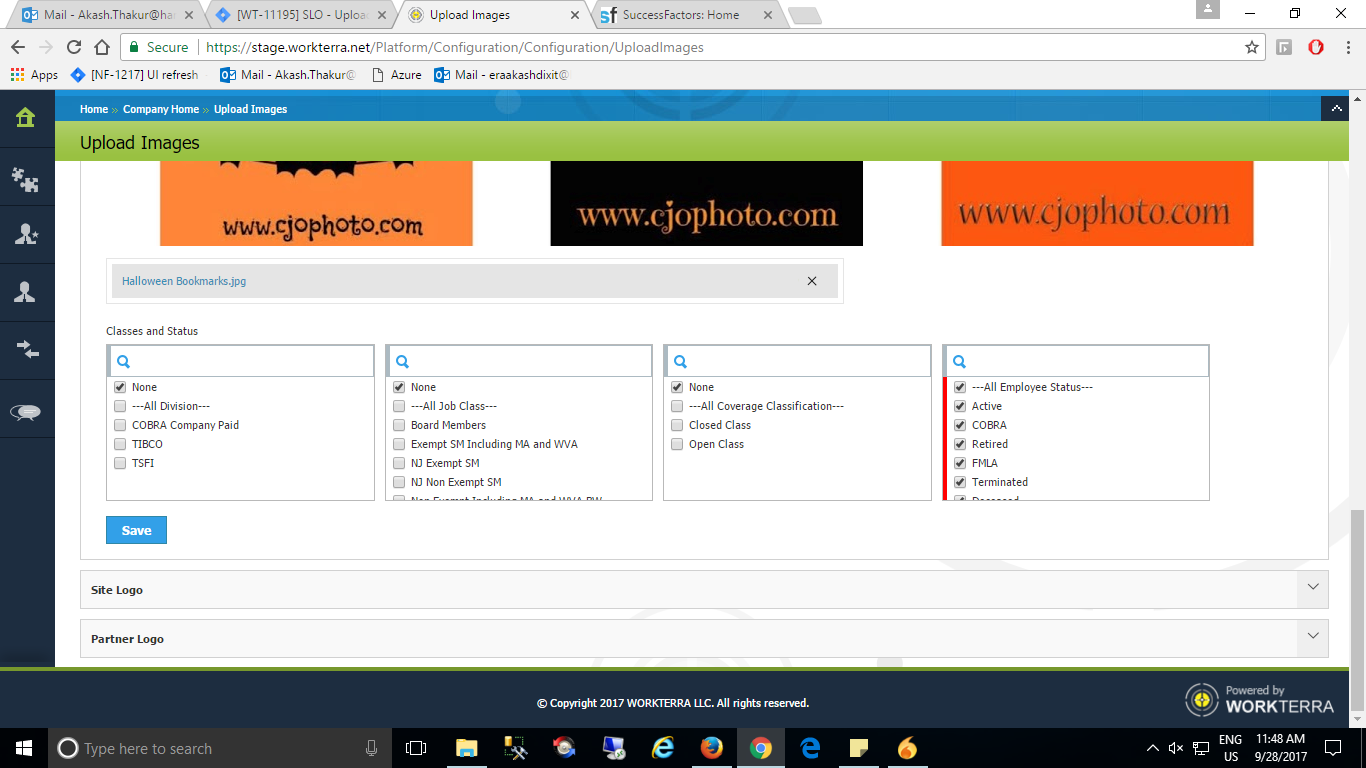Click the Opera extension icon

1316,47
